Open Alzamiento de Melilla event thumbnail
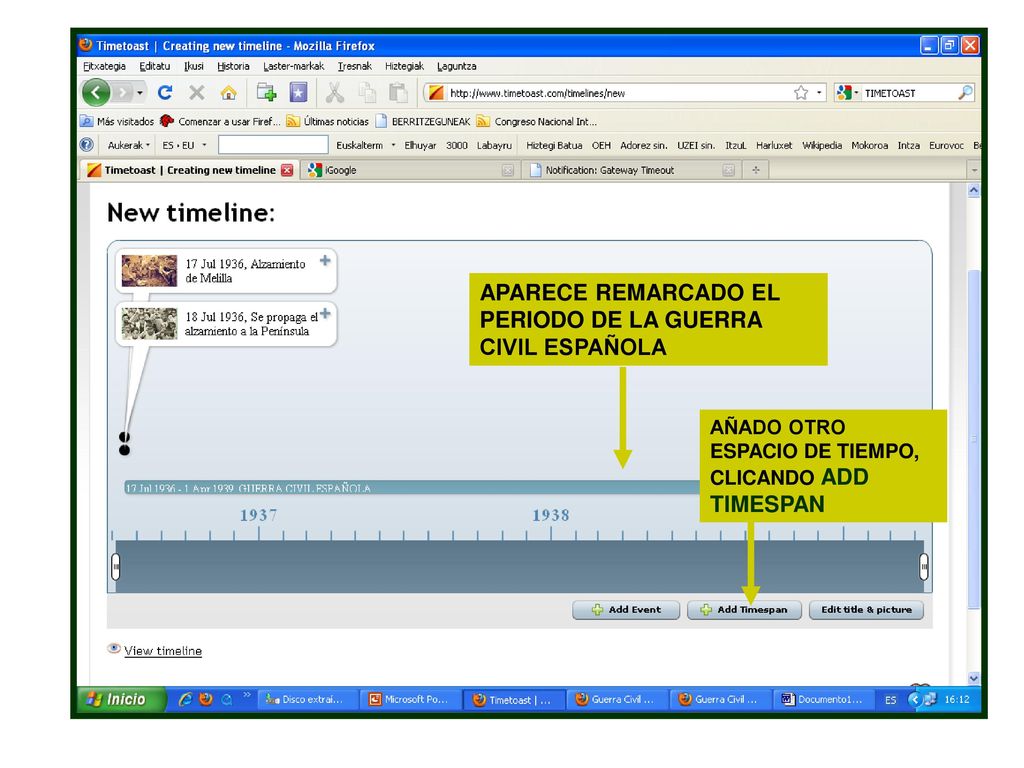1024x768 pixels. [x=149, y=271]
